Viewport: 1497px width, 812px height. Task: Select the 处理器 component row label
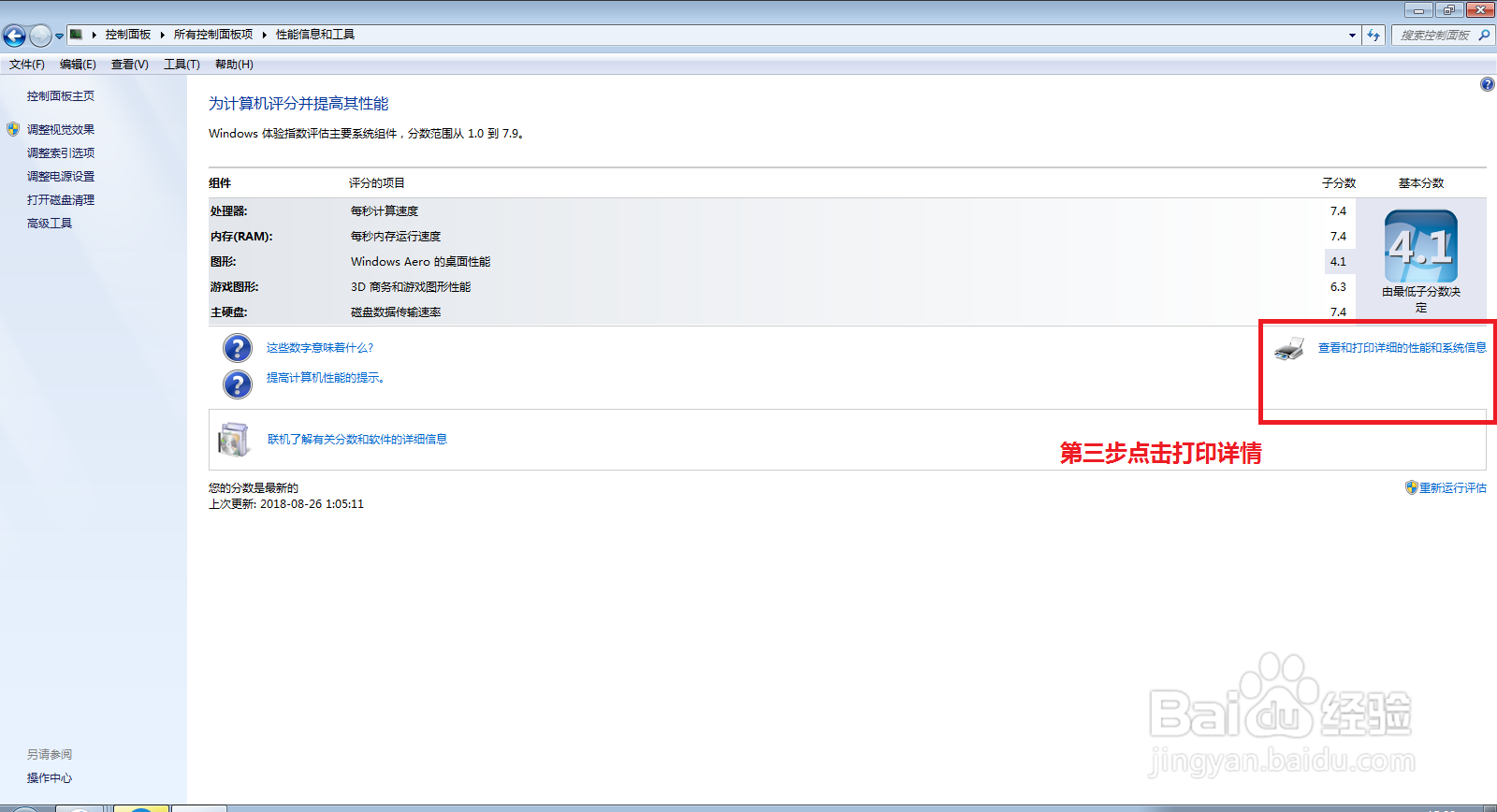(x=229, y=211)
